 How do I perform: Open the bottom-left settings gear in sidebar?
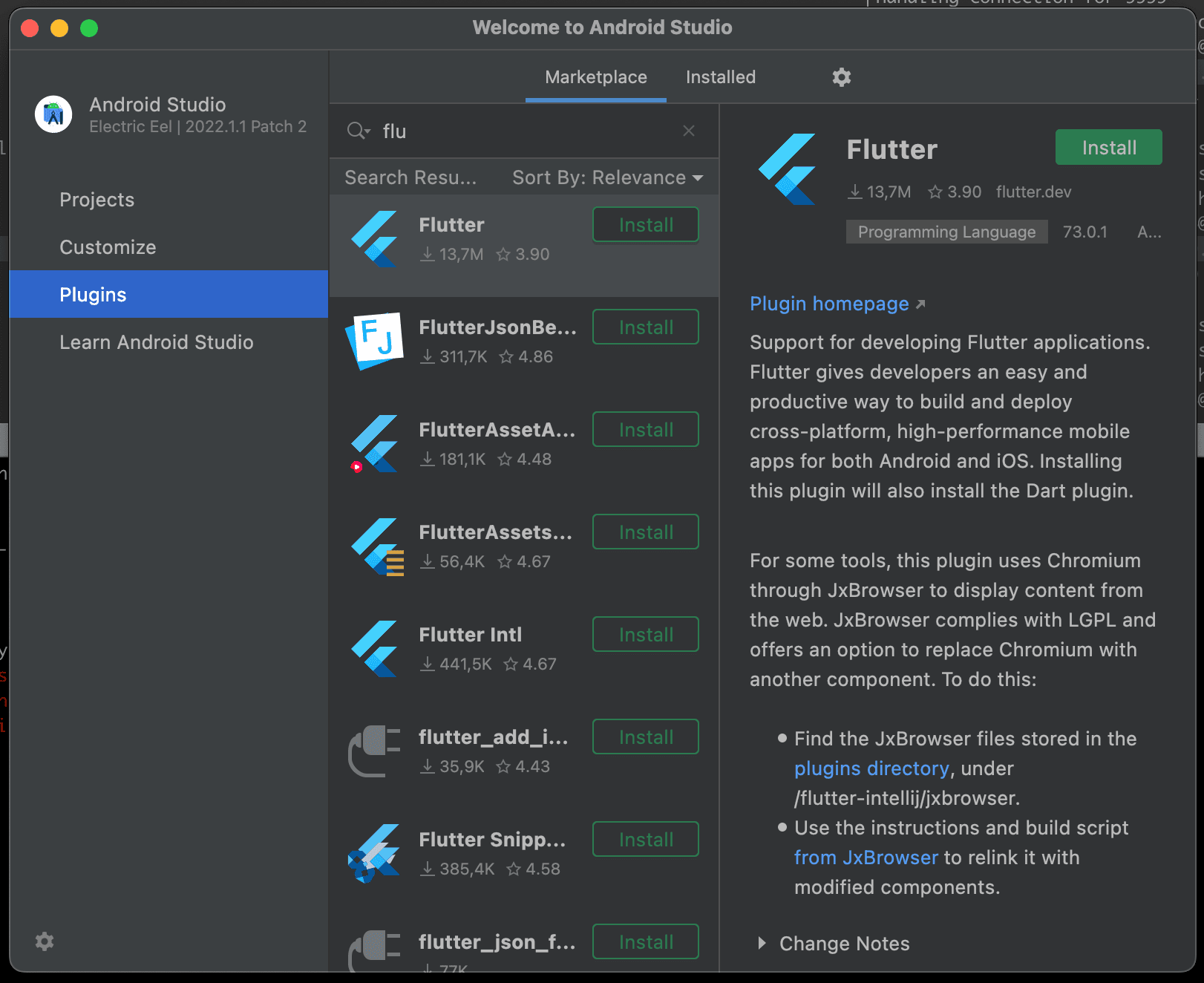tap(45, 941)
